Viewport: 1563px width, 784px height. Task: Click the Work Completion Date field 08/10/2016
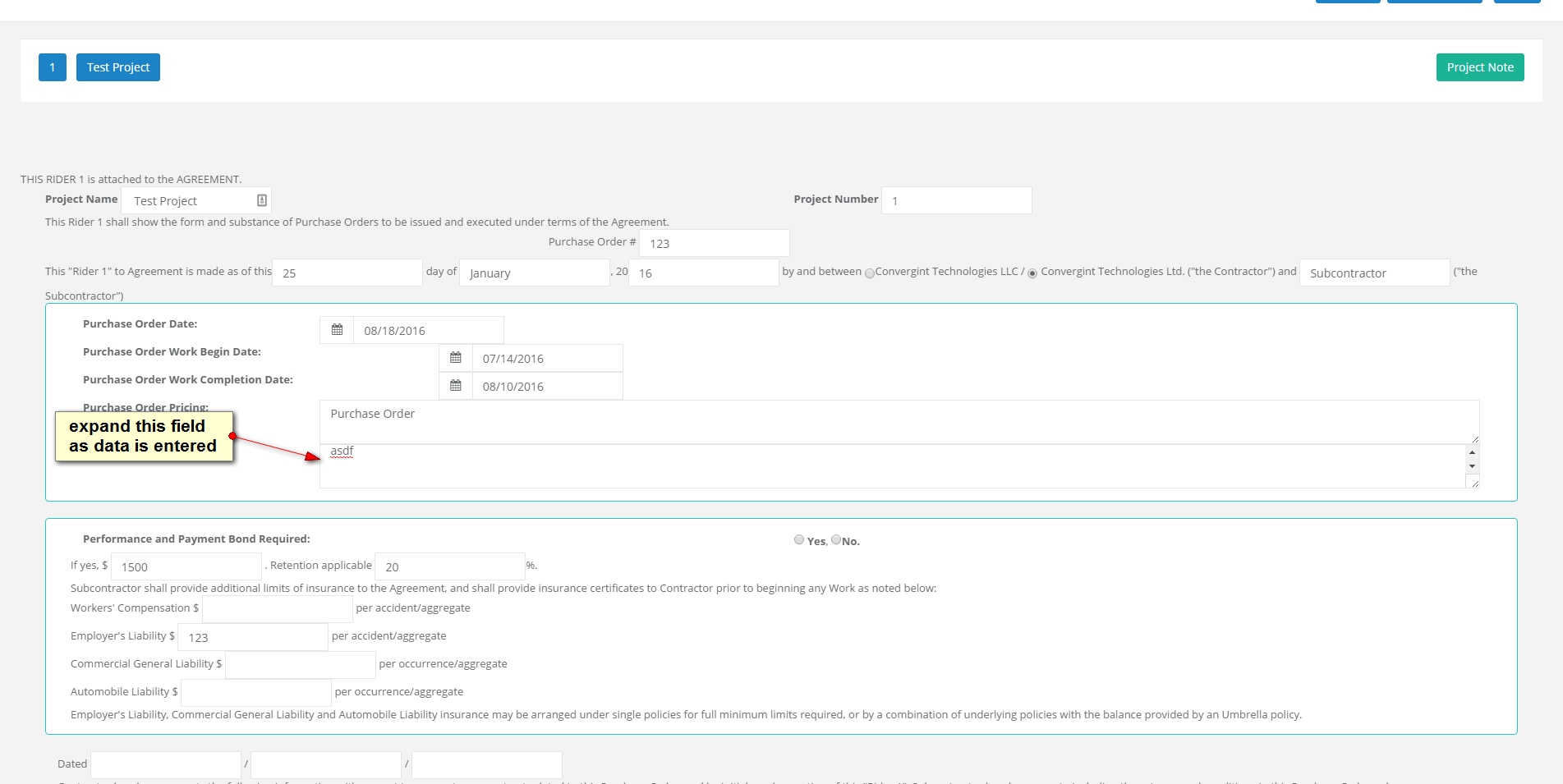coord(548,386)
